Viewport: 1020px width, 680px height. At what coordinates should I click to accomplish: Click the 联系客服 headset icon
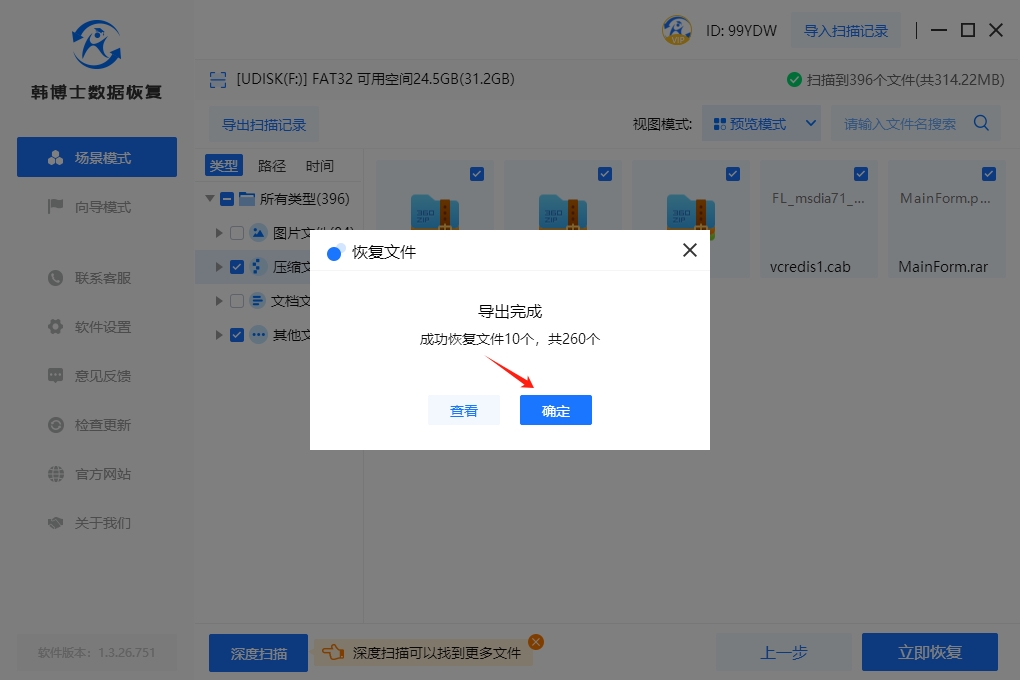[x=56, y=278]
